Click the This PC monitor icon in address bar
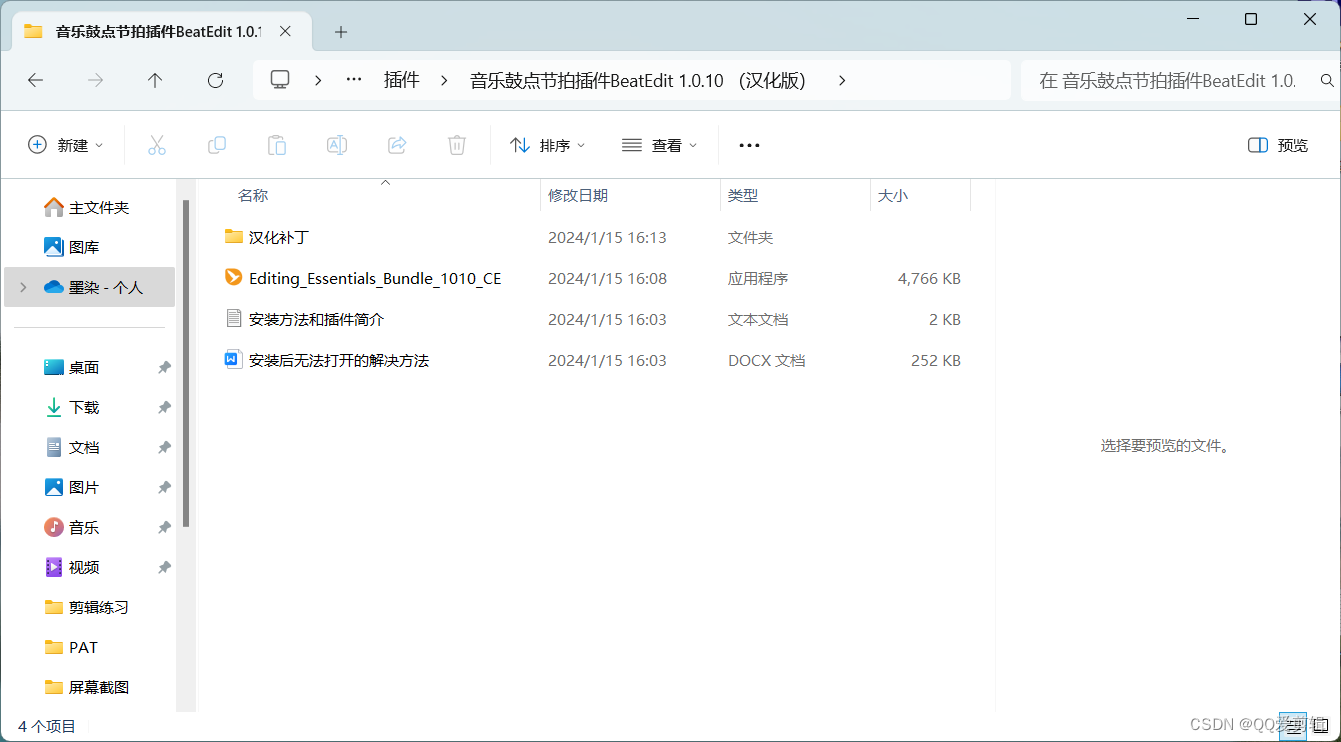 280,80
